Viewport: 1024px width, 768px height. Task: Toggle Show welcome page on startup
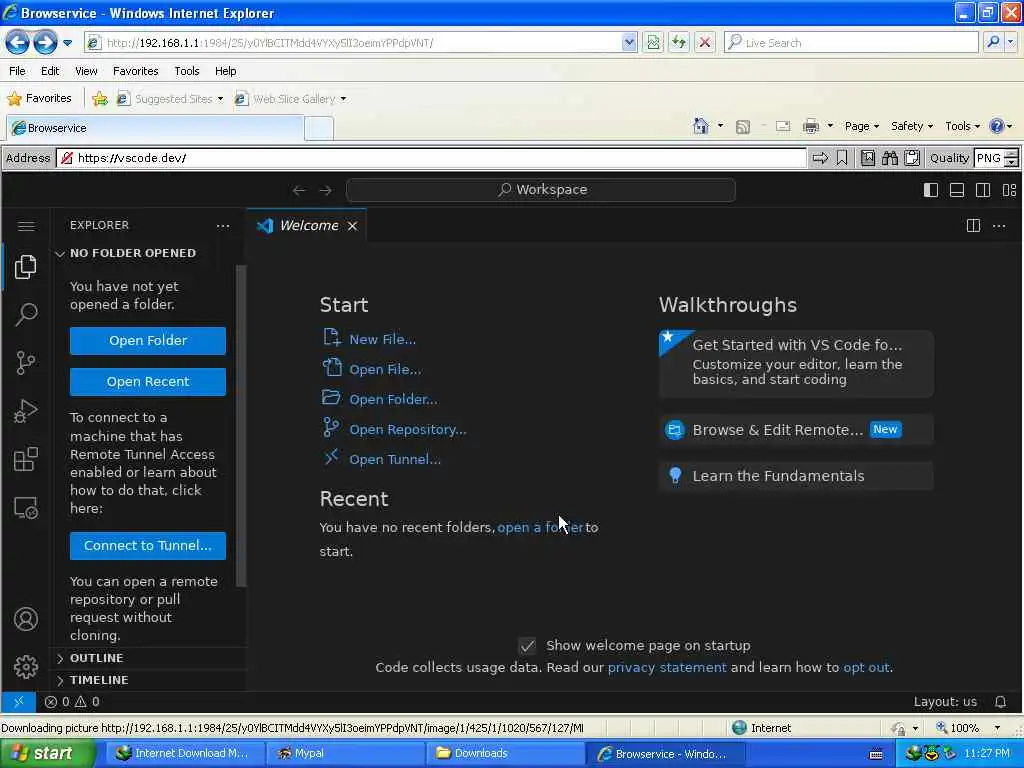[527, 646]
